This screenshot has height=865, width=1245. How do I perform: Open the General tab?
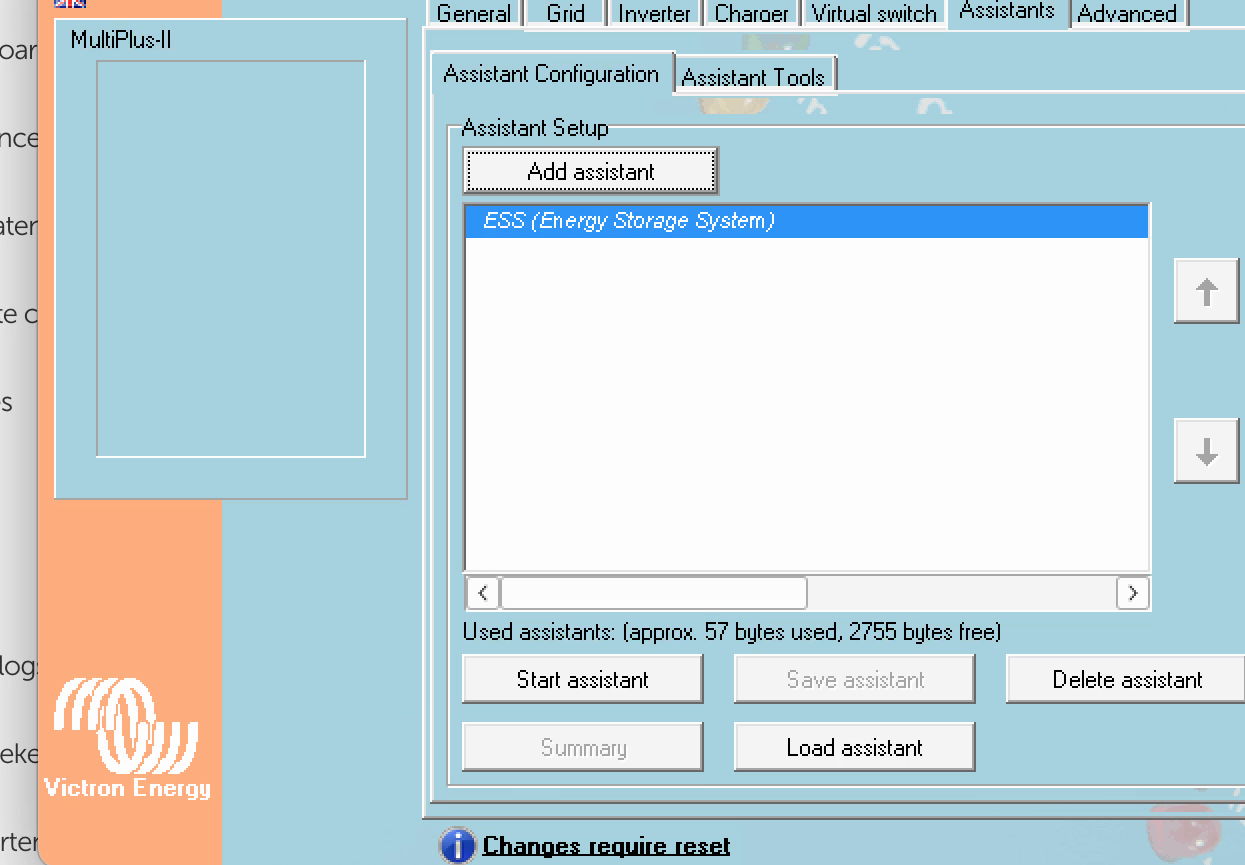click(474, 14)
